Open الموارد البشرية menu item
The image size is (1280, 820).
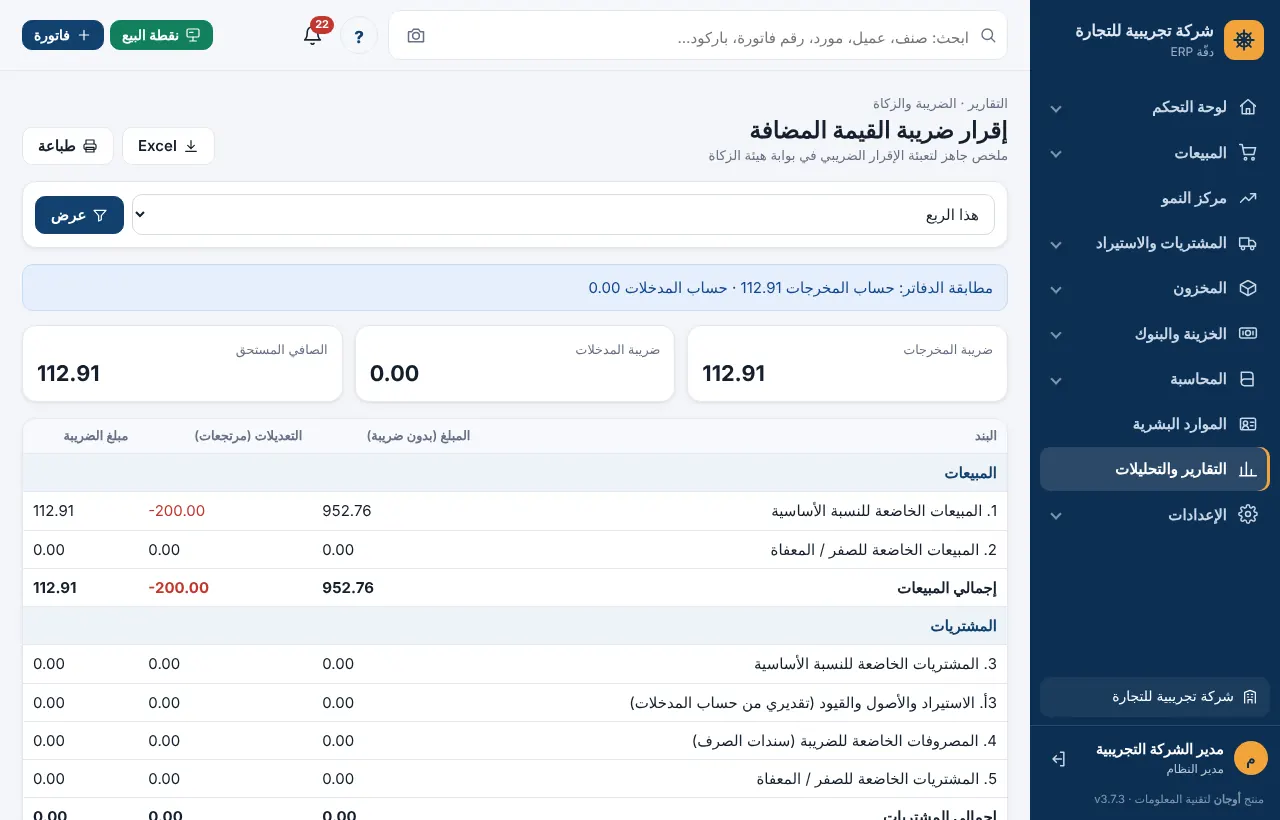click(1155, 424)
